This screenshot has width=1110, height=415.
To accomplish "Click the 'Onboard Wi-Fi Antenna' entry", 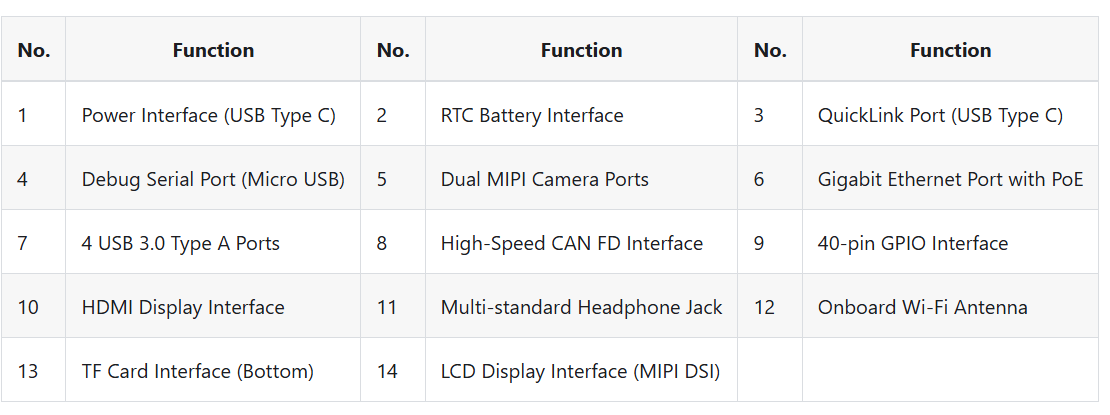I will pos(922,307).
